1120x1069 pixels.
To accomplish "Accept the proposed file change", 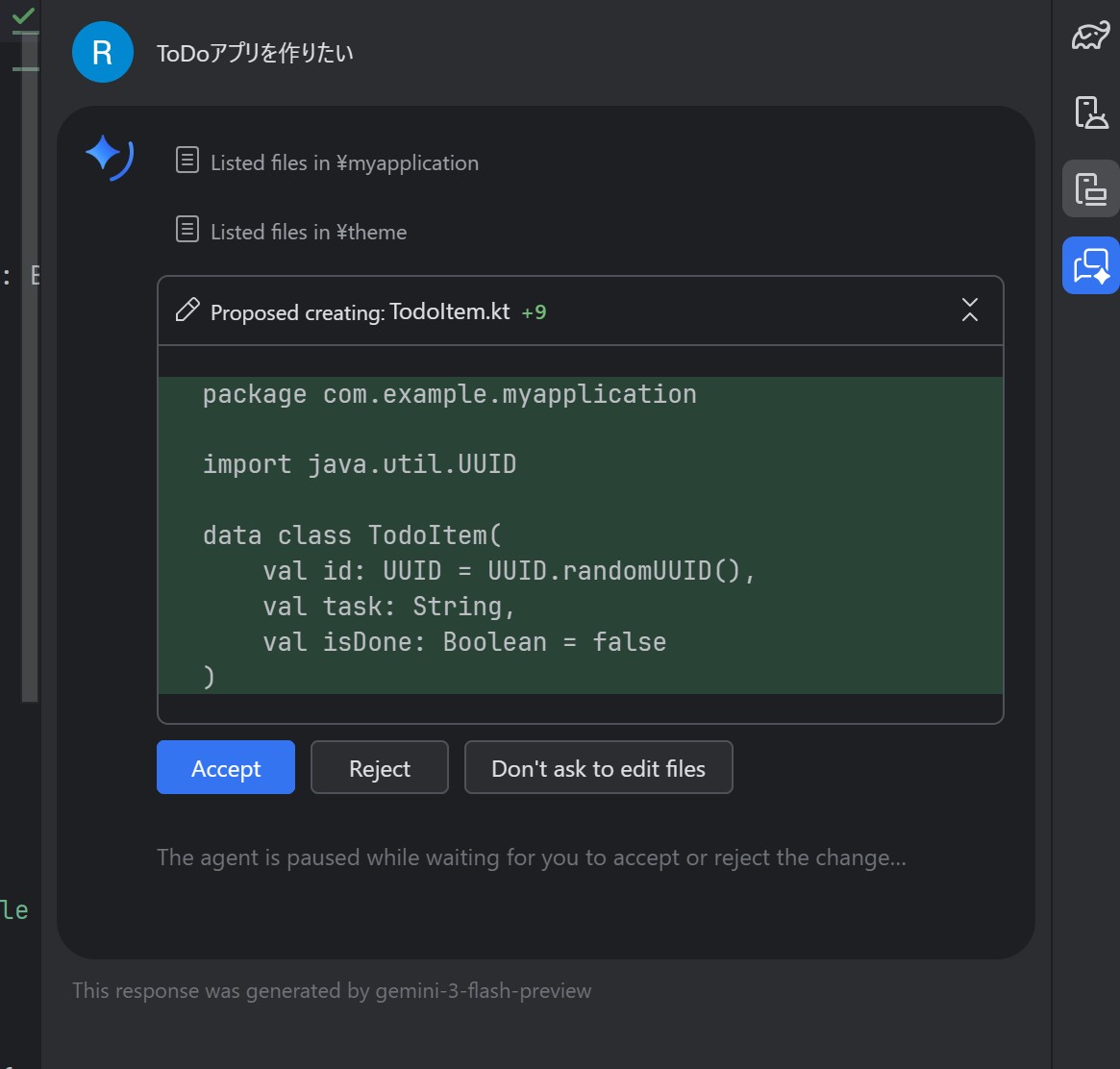I will click(x=225, y=767).
